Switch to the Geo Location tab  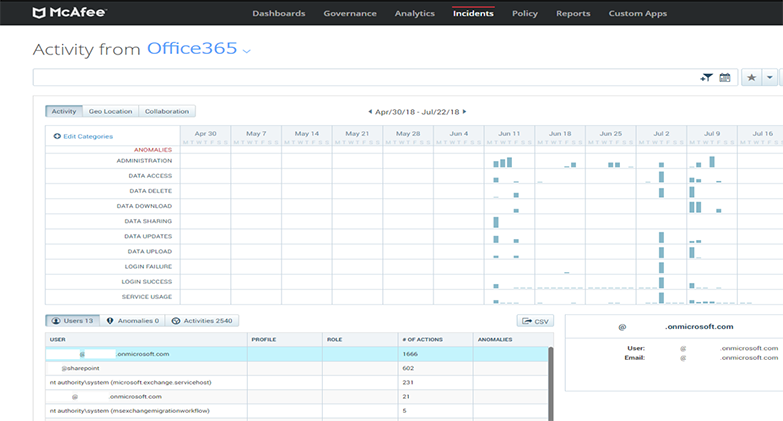click(x=110, y=111)
